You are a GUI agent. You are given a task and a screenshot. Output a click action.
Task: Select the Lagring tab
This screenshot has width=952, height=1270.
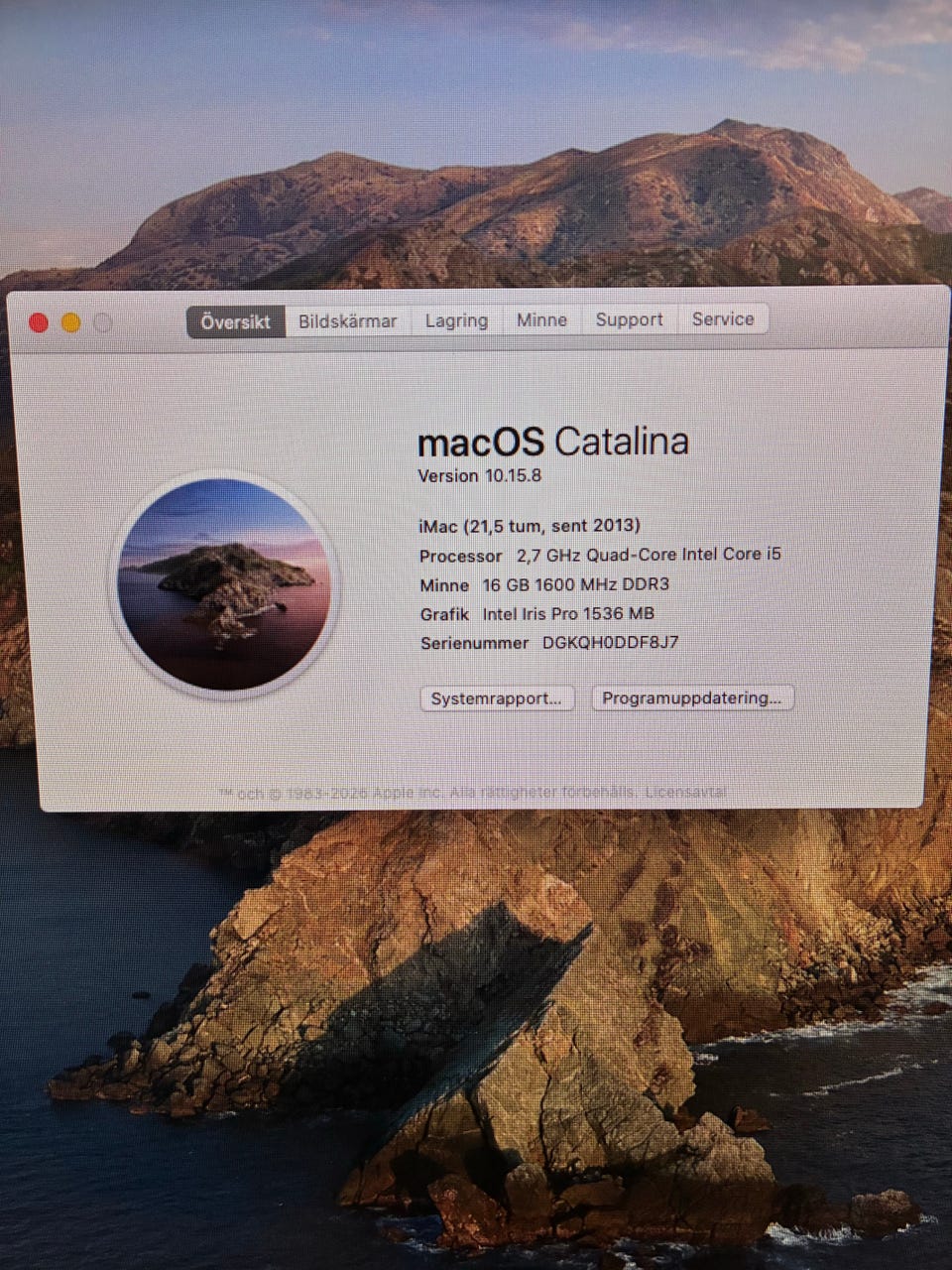[456, 320]
